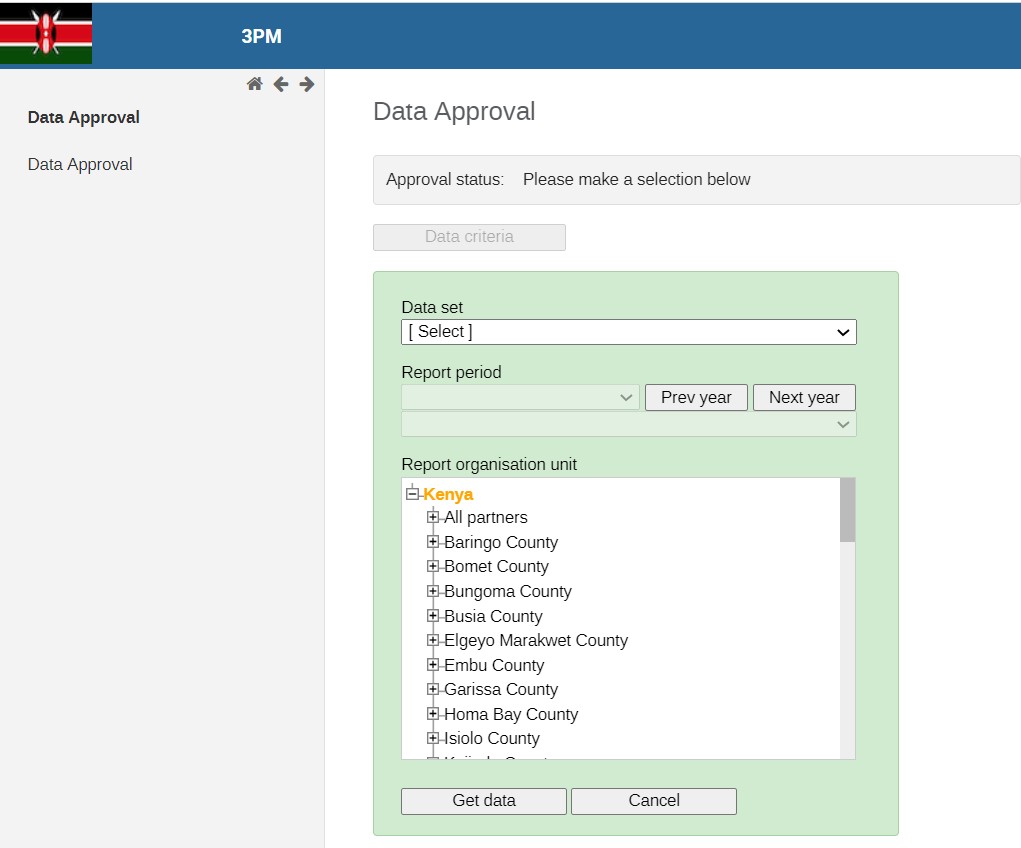Expand the Busia County node

[x=433, y=615]
